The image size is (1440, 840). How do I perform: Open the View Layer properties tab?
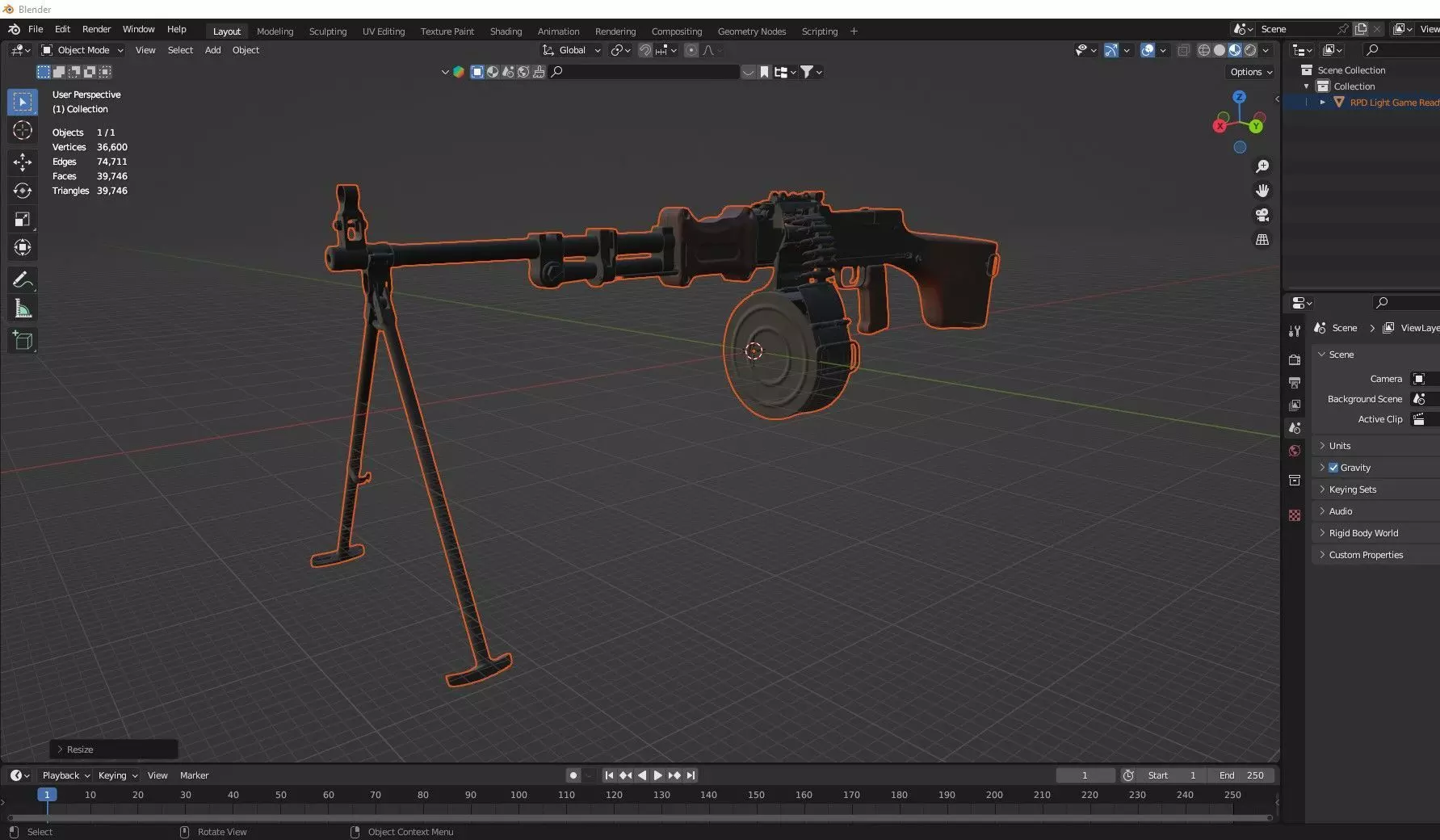pyautogui.click(x=1295, y=405)
